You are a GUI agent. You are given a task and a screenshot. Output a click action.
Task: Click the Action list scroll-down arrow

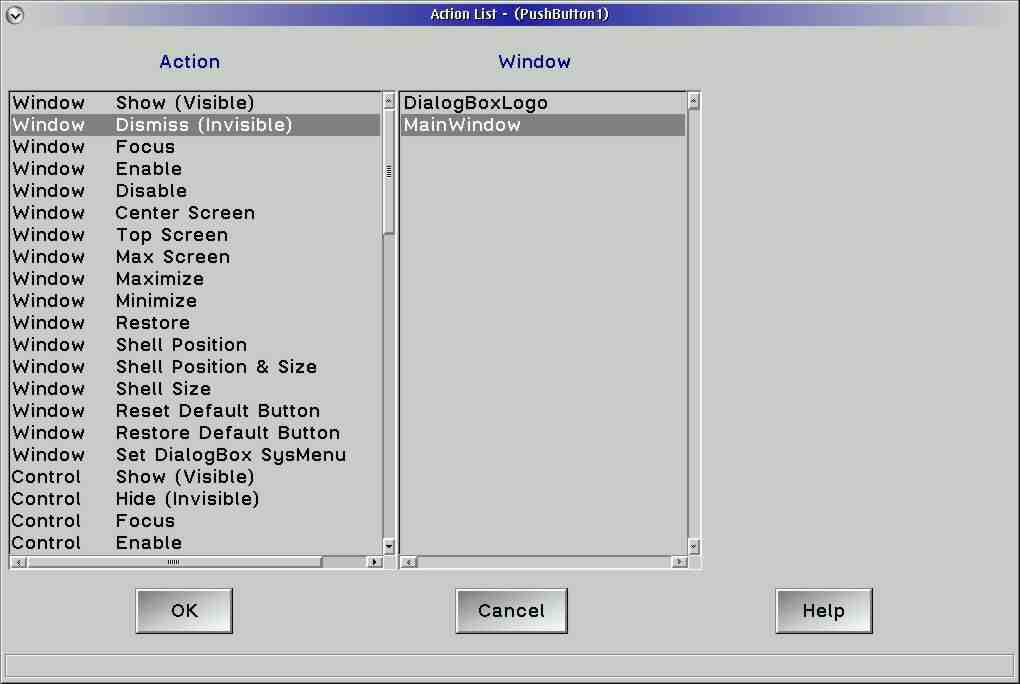389,546
